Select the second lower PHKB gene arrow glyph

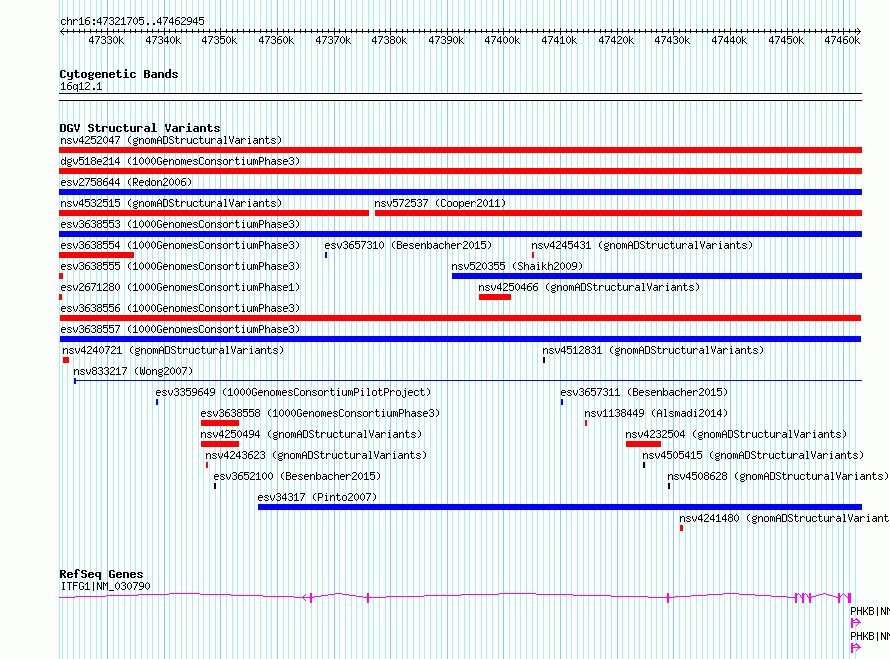856,648
